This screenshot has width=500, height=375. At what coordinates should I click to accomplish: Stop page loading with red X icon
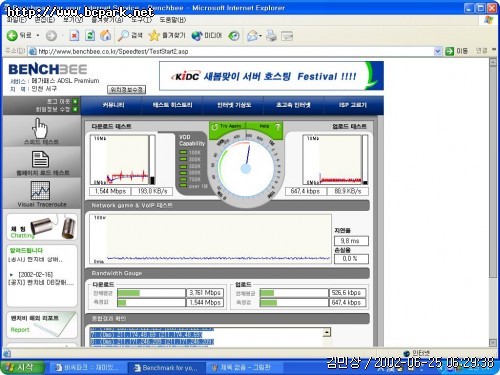(74, 35)
